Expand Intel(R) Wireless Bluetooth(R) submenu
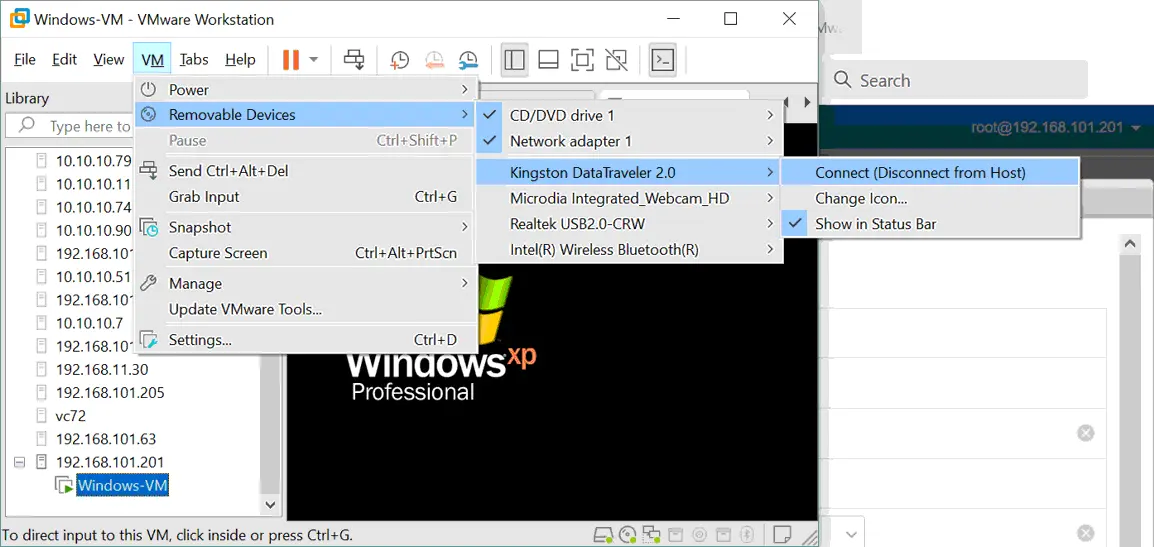1154x547 pixels. click(770, 250)
